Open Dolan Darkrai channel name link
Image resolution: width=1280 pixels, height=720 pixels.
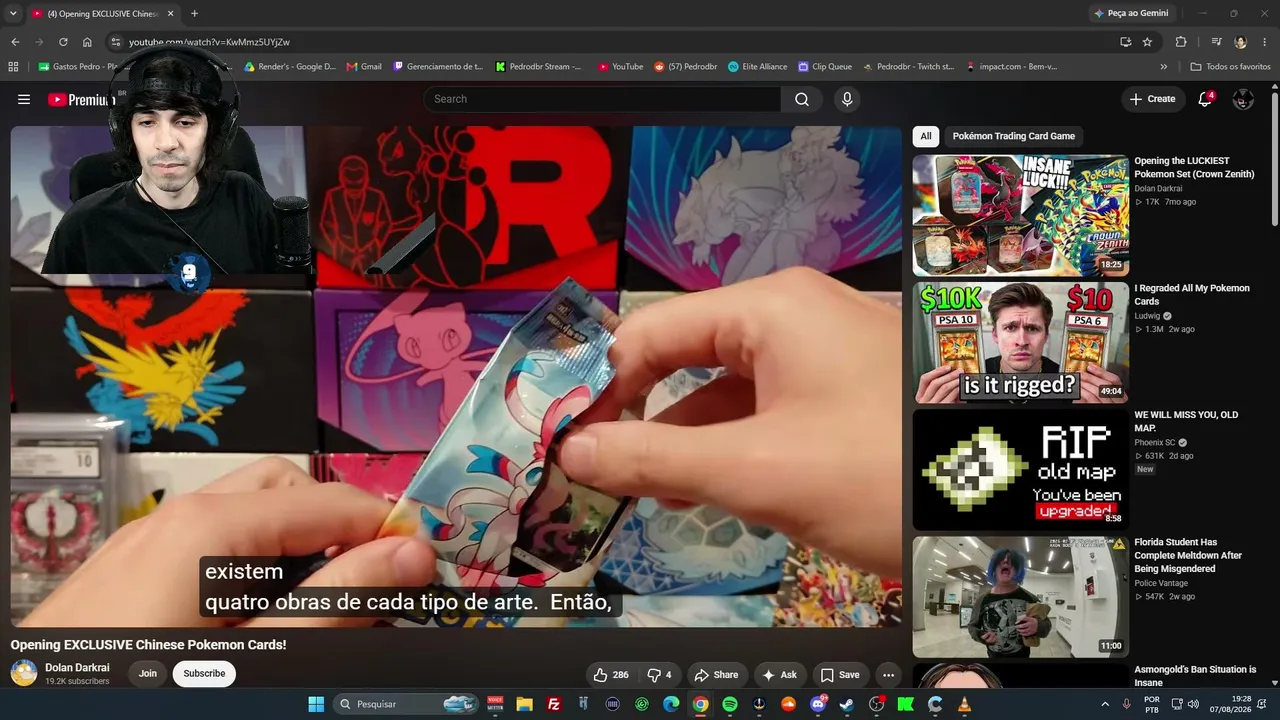(77, 668)
